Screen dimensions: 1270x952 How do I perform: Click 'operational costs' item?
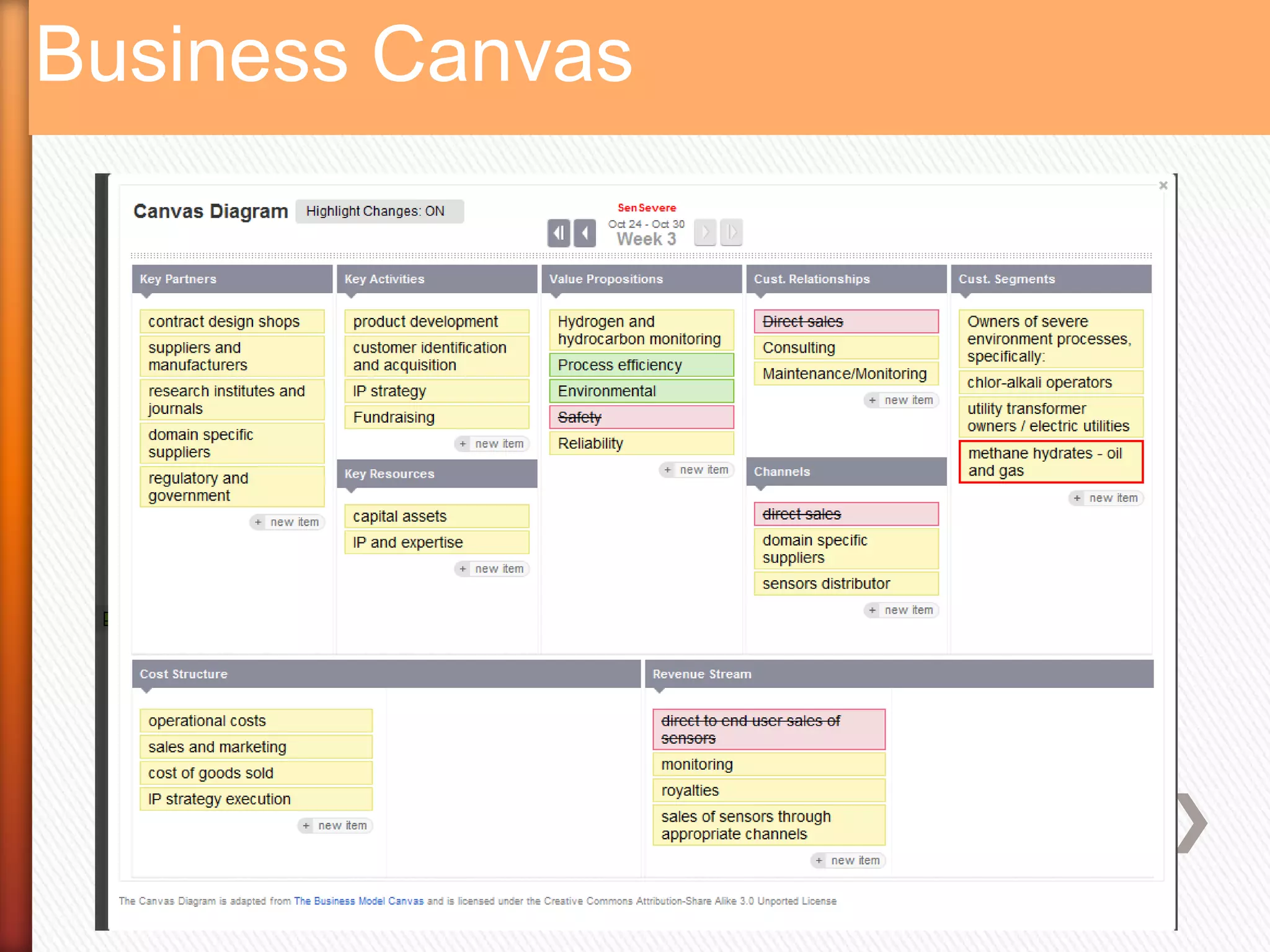pos(256,721)
